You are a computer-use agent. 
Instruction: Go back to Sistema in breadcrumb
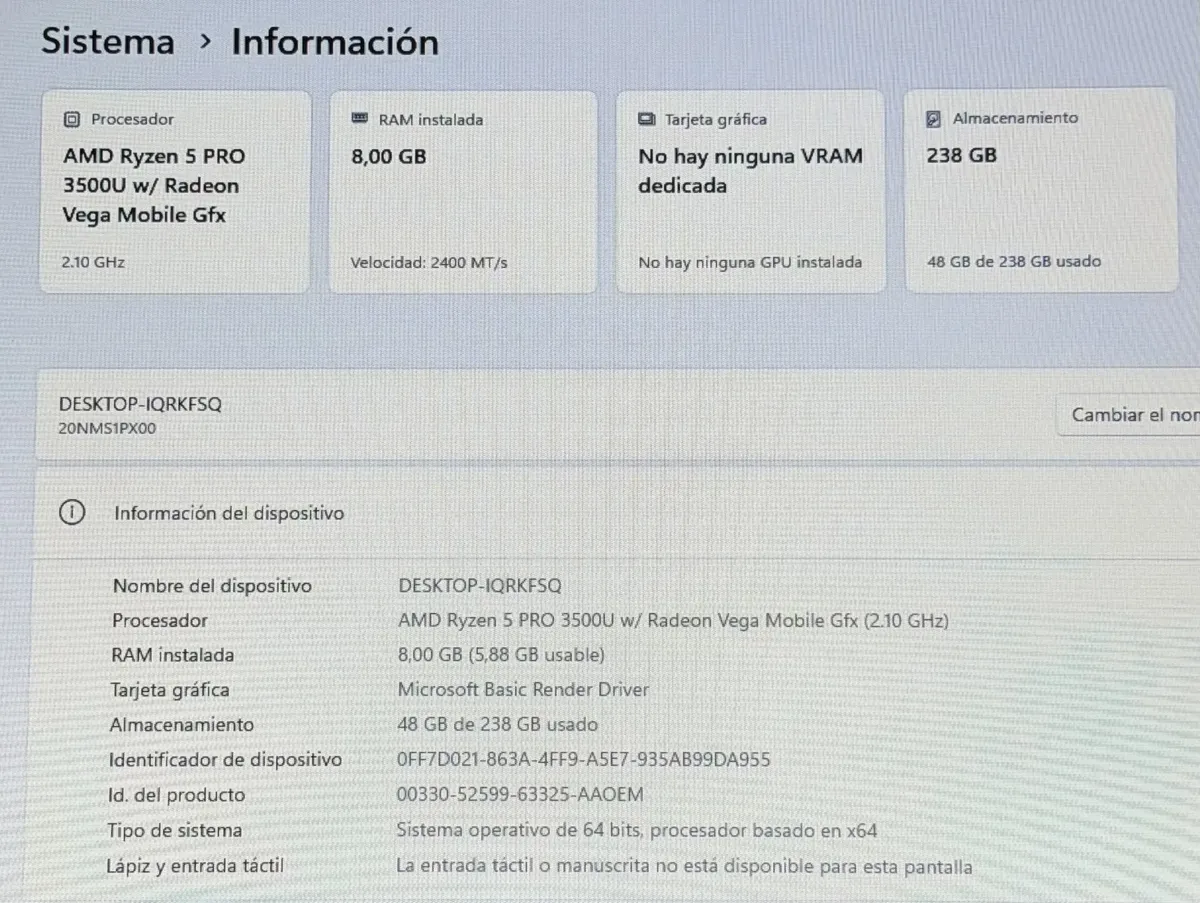108,42
